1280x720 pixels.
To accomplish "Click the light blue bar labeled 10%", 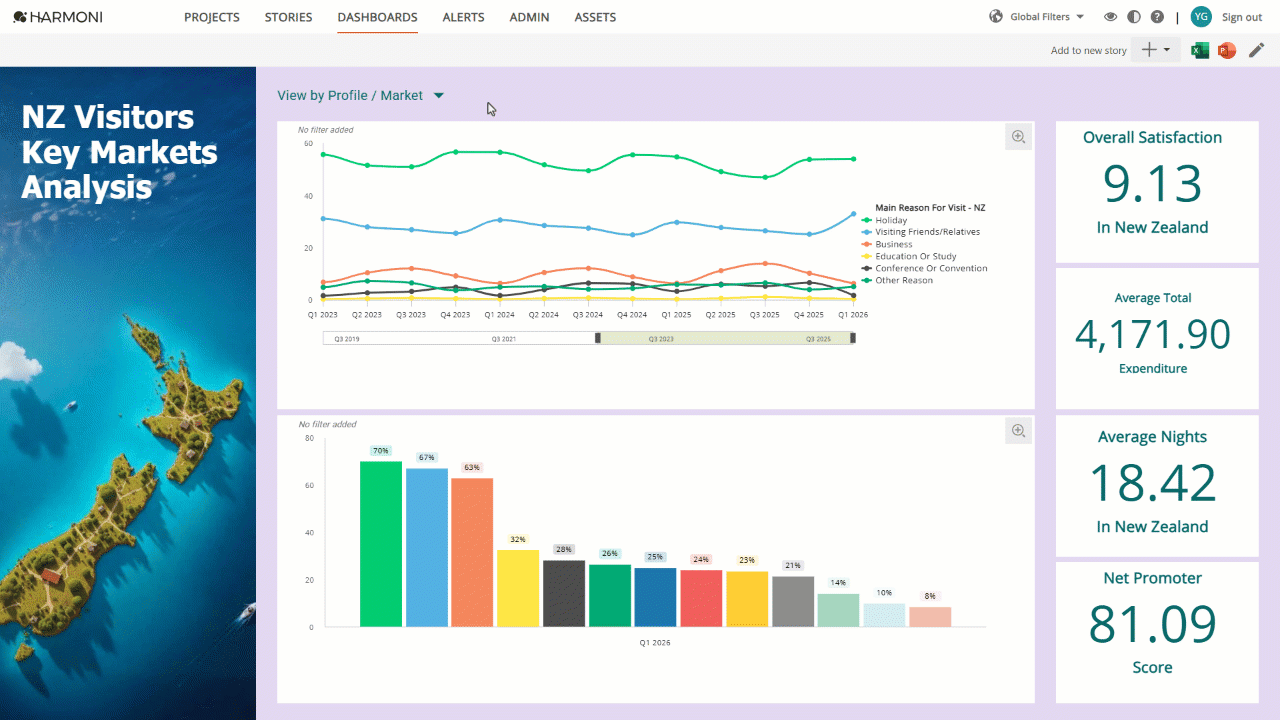I will point(884,615).
